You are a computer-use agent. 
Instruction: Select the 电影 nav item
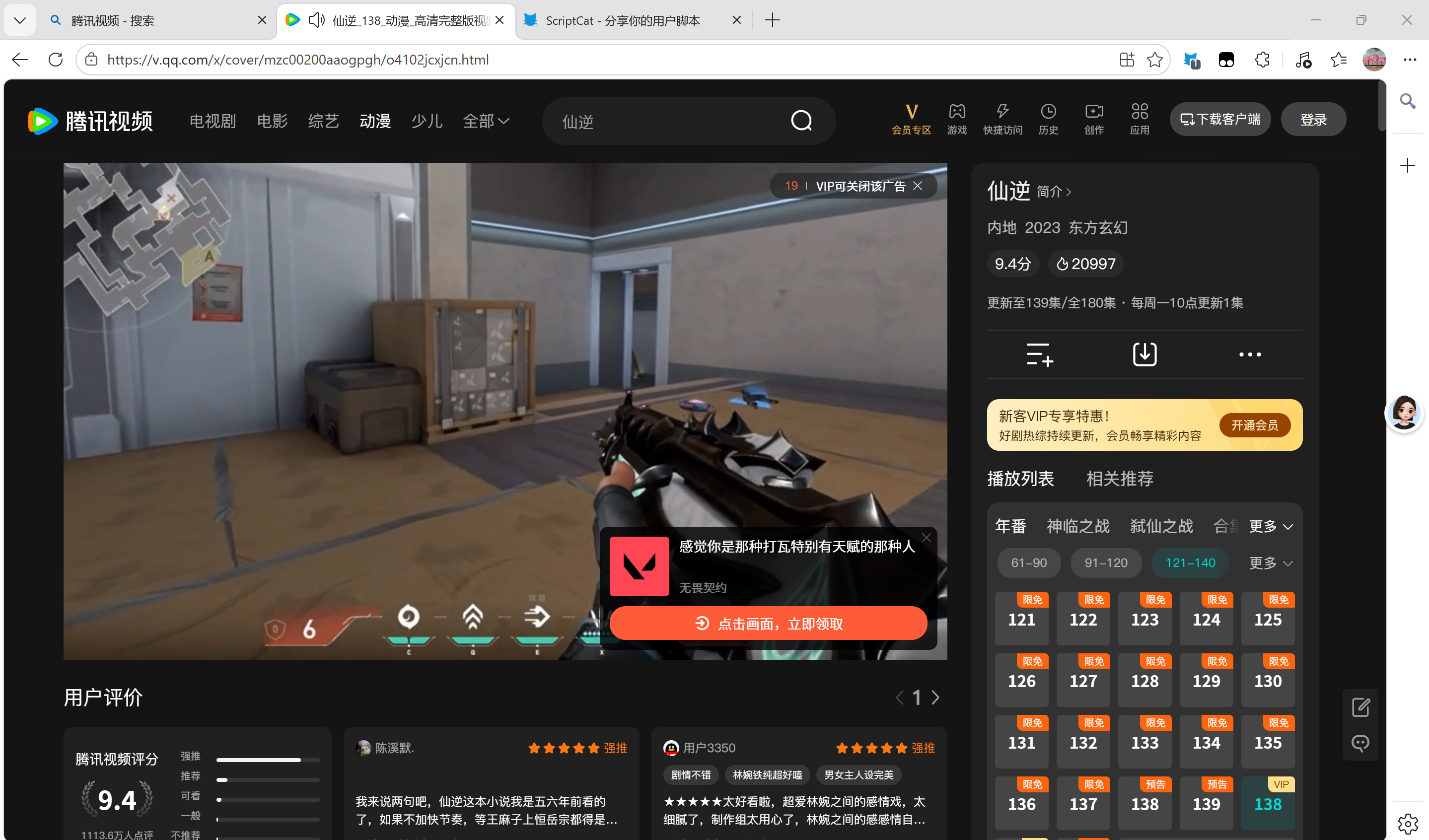tap(272, 121)
